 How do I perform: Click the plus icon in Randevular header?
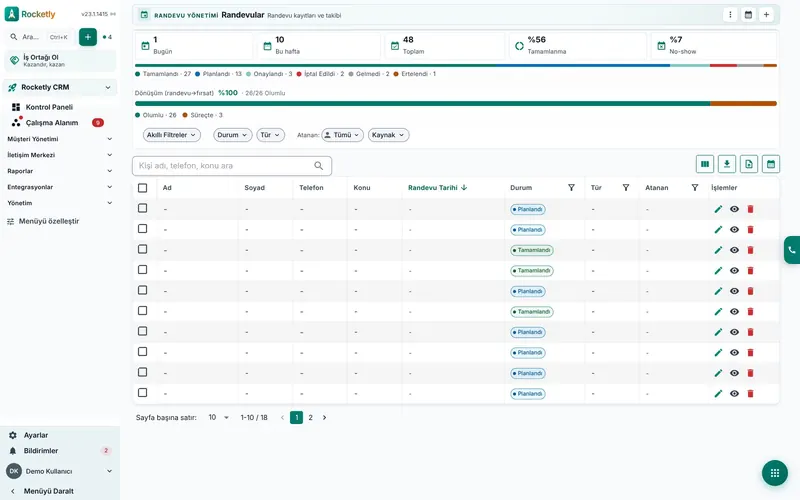pos(766,15)
